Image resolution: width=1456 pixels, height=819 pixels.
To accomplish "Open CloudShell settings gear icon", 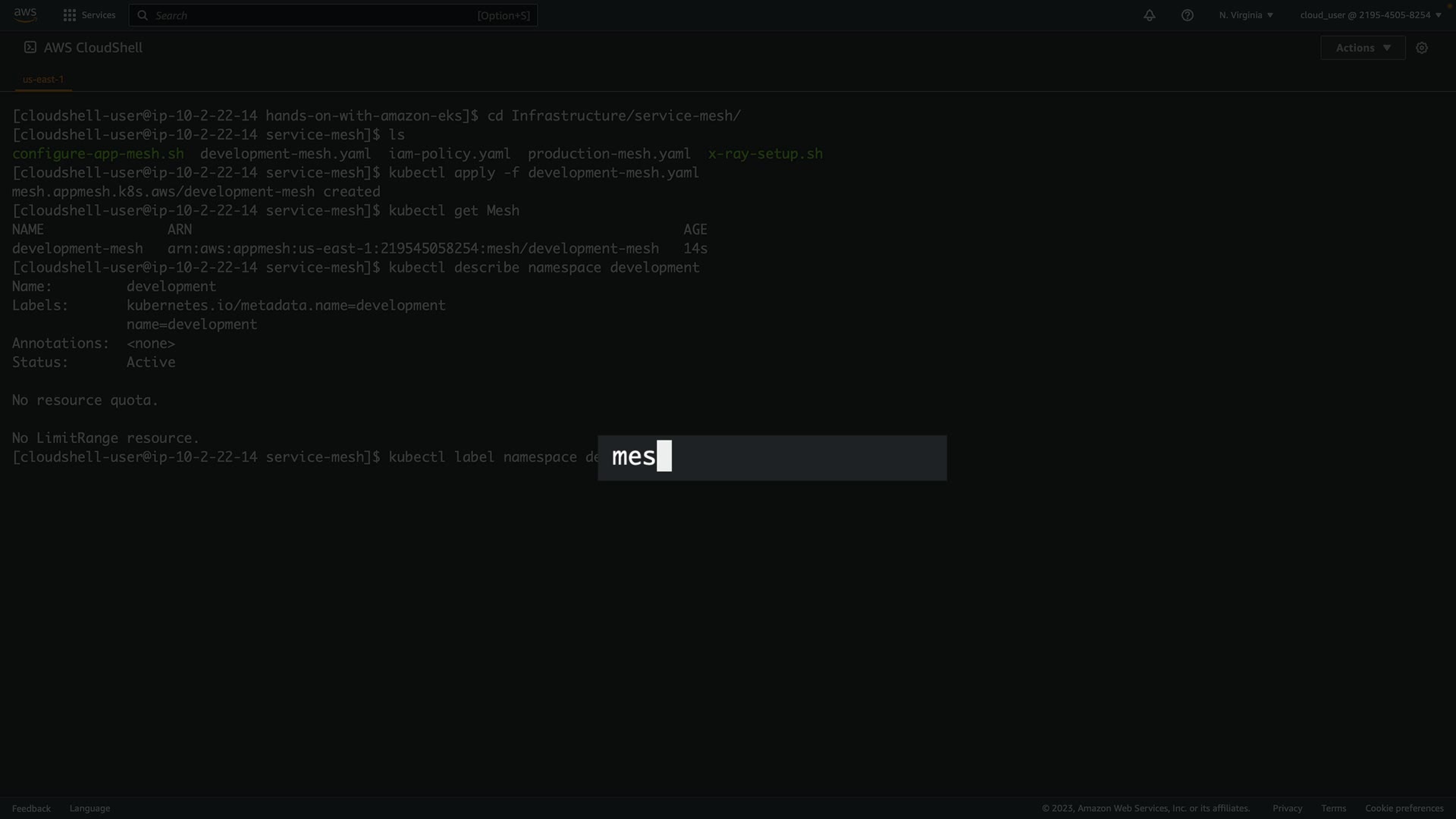I will click(1422, 48).
